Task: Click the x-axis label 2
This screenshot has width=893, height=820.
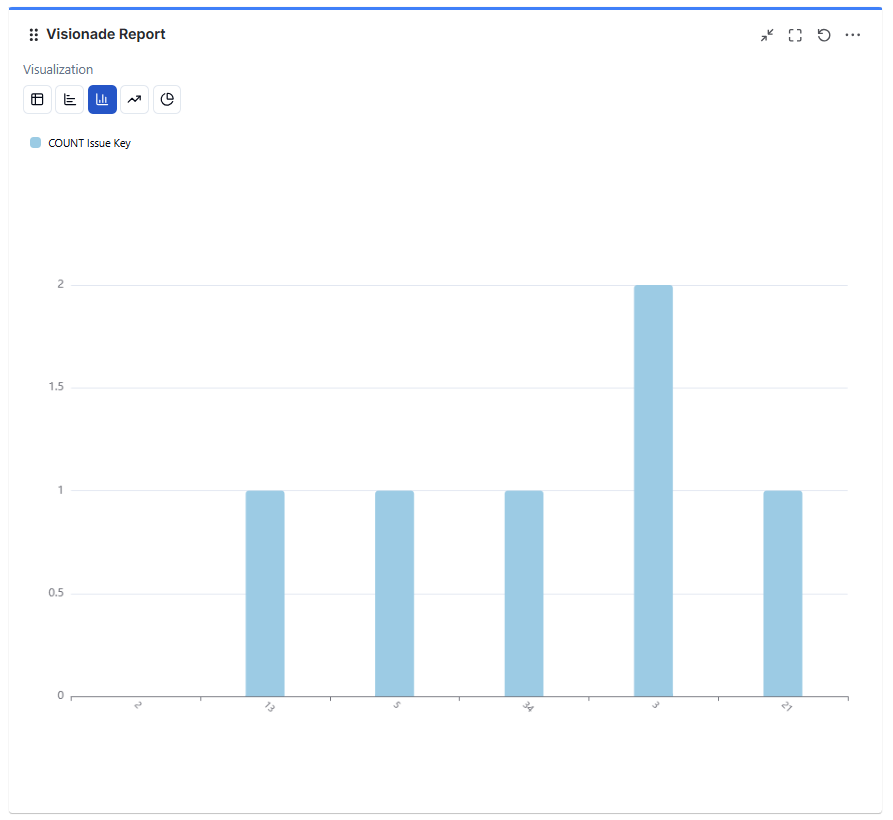Action: click(138, 706)
